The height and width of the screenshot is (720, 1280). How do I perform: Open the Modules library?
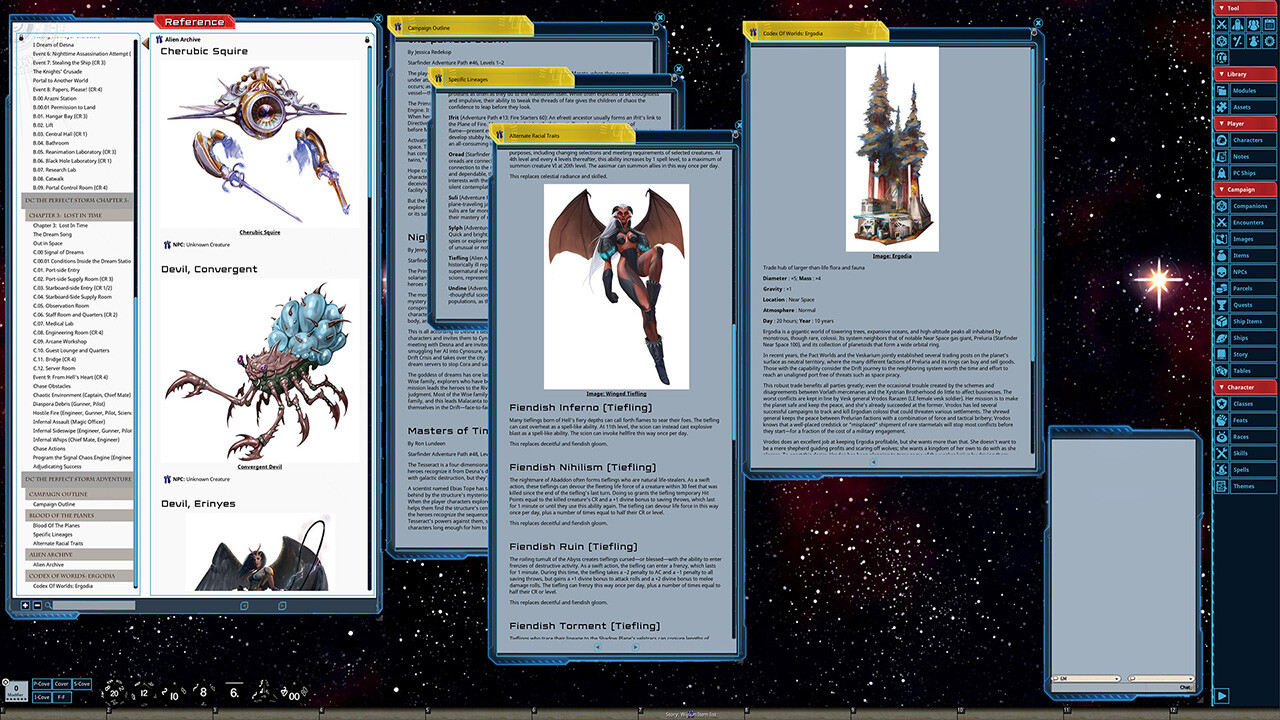click(1250, 89)
